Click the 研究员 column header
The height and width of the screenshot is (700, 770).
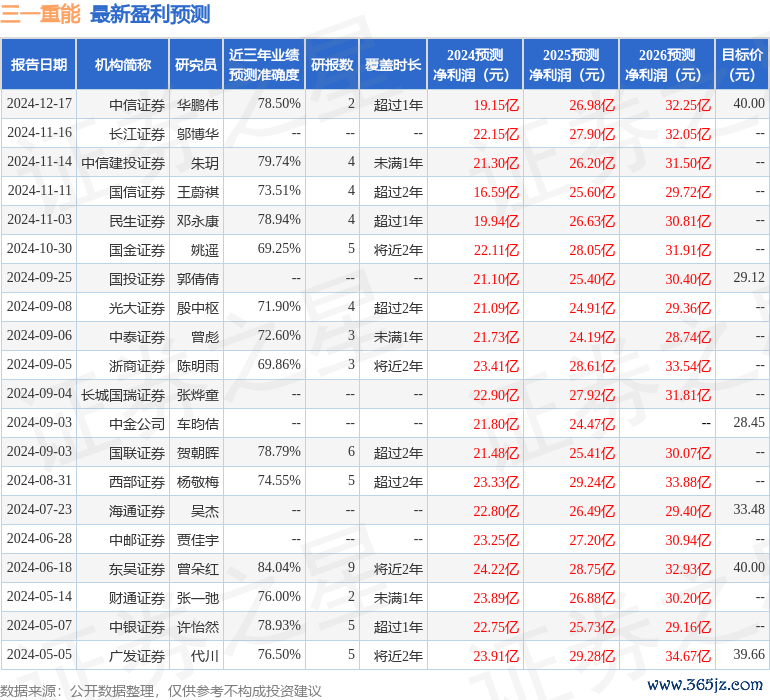coord(196,64)
